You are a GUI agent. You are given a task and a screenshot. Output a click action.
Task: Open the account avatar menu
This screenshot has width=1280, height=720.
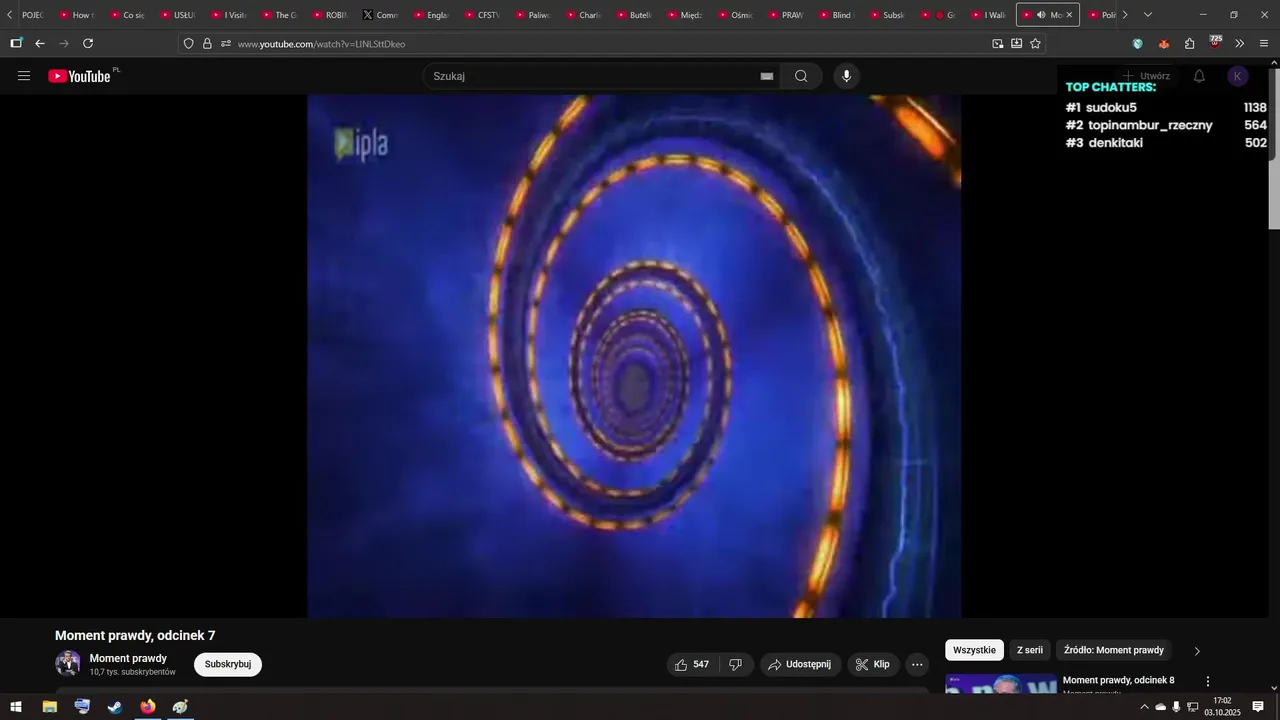click(x=1238, y=76)
